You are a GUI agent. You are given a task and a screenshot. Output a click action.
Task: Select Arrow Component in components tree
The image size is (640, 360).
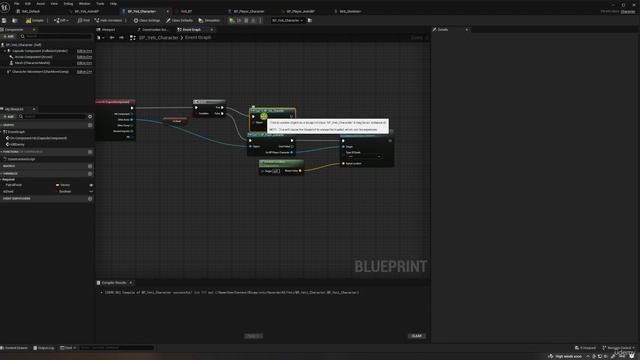coord(33,57)
